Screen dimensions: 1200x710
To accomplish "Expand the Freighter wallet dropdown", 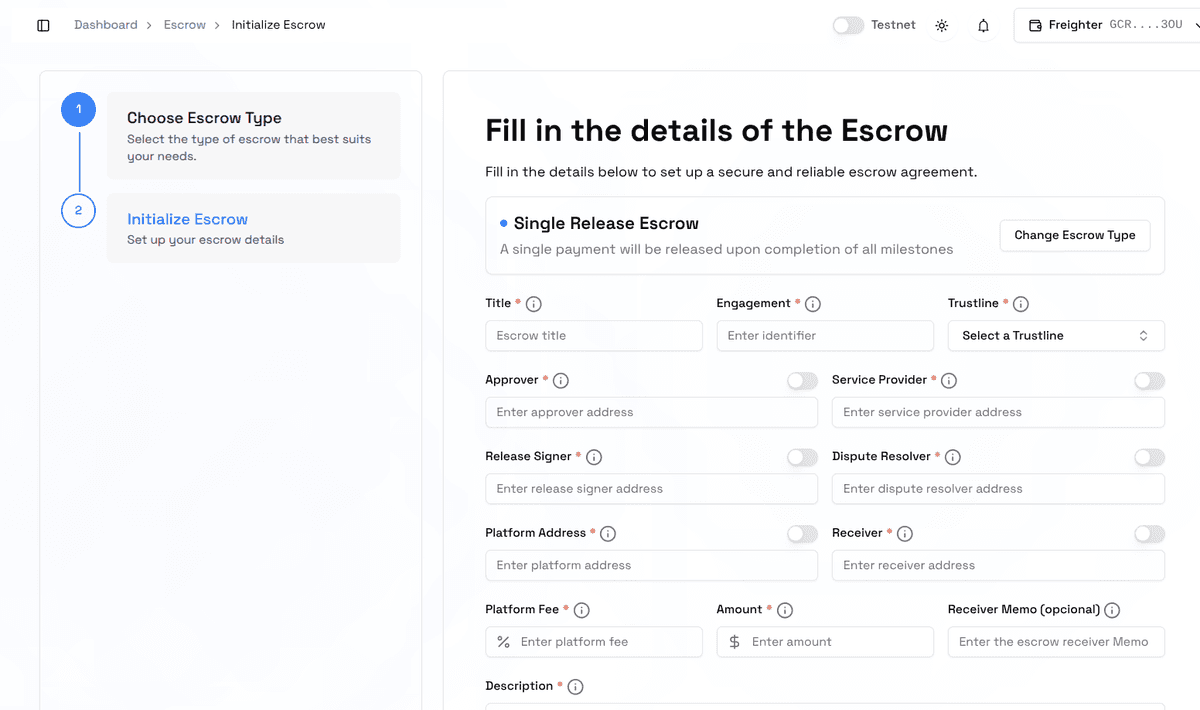I will coord(1189,24).
